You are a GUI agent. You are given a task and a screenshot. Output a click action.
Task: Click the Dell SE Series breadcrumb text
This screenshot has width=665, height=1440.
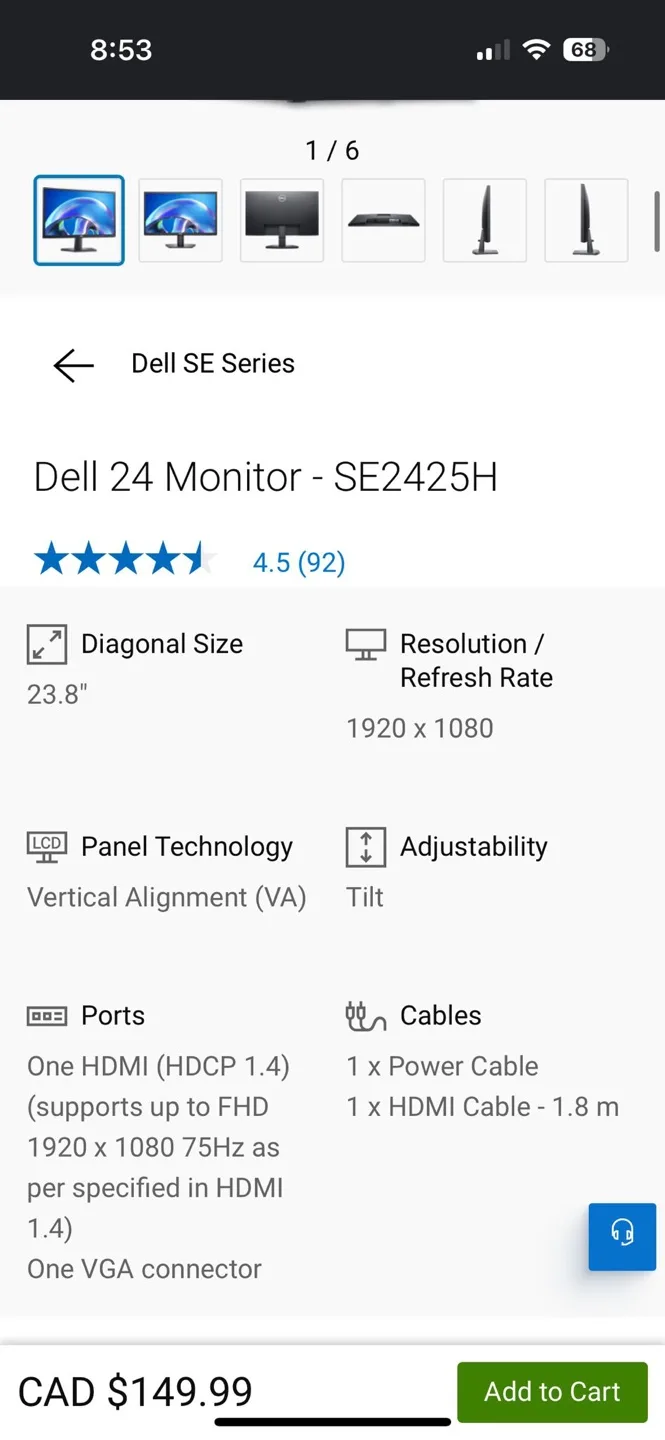point(212,363)
